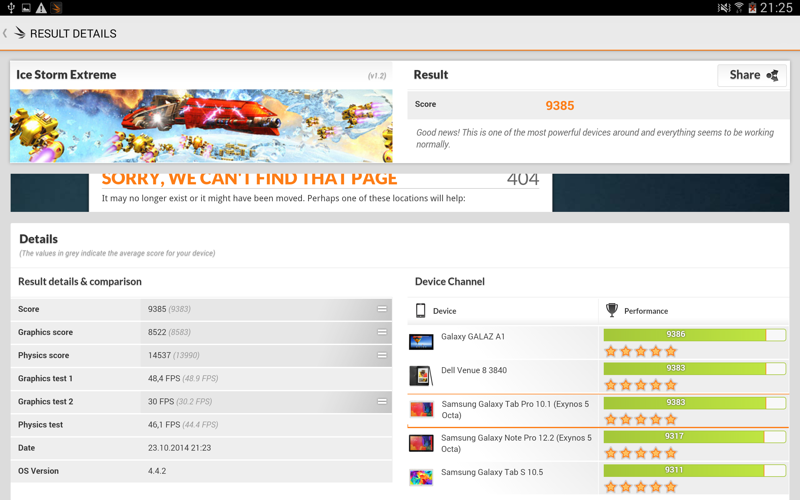This screenshot has height=500, width=800.
Task: Click the Share icon beside Share label
Action: tap(772, 75)
